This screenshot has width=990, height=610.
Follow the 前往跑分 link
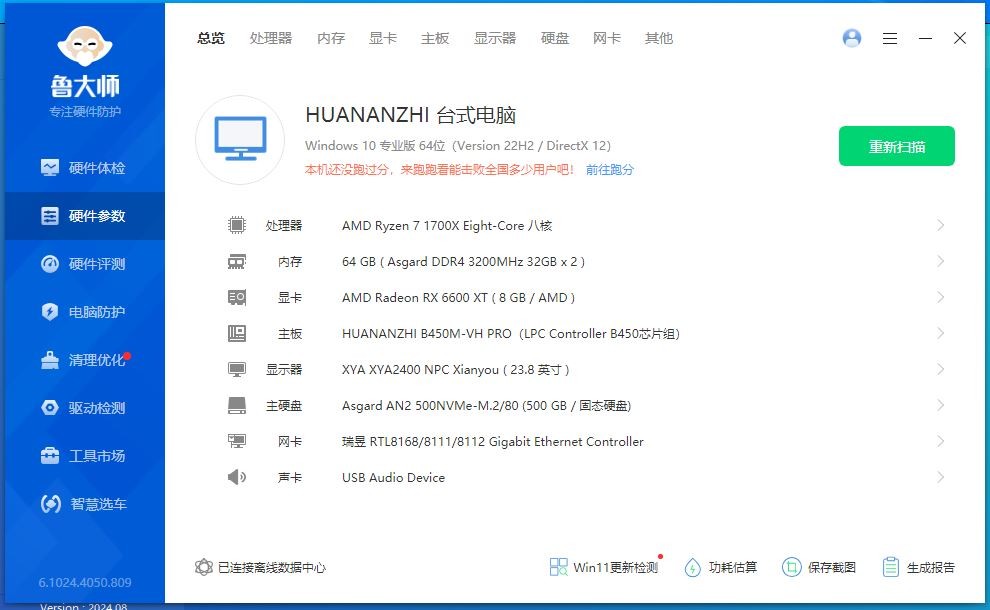tap(609, 170)
